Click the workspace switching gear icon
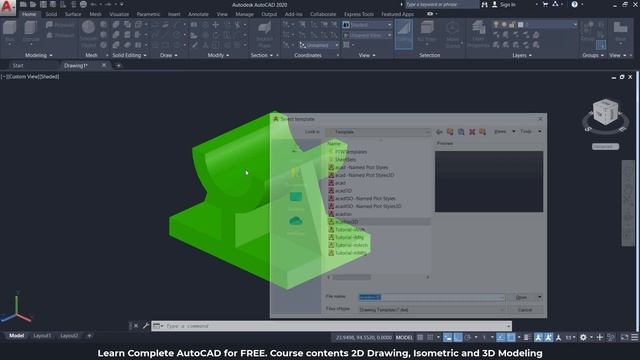This screenshot has width=640, height=360. point(583,337)
